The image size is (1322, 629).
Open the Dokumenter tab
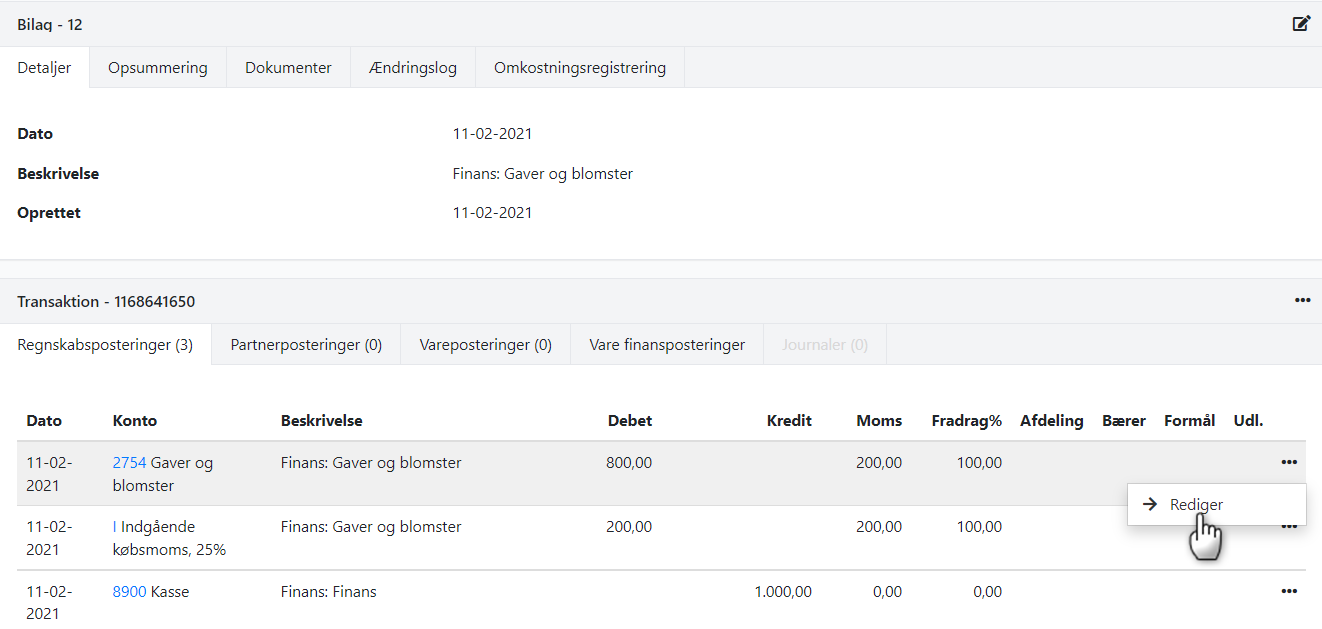tap(288, 68)
